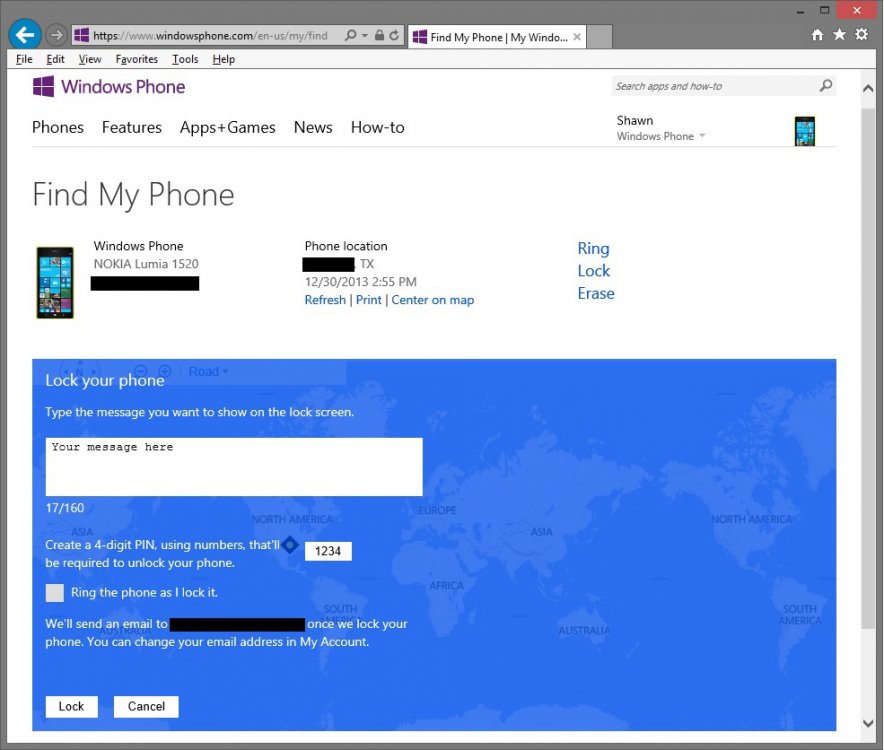Open the View menu
884x750 pixels.
point(90,59)
